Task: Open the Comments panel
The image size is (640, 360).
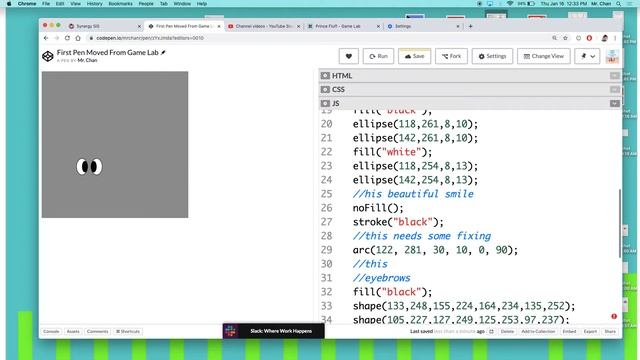Action: click(x=98, y=331)
